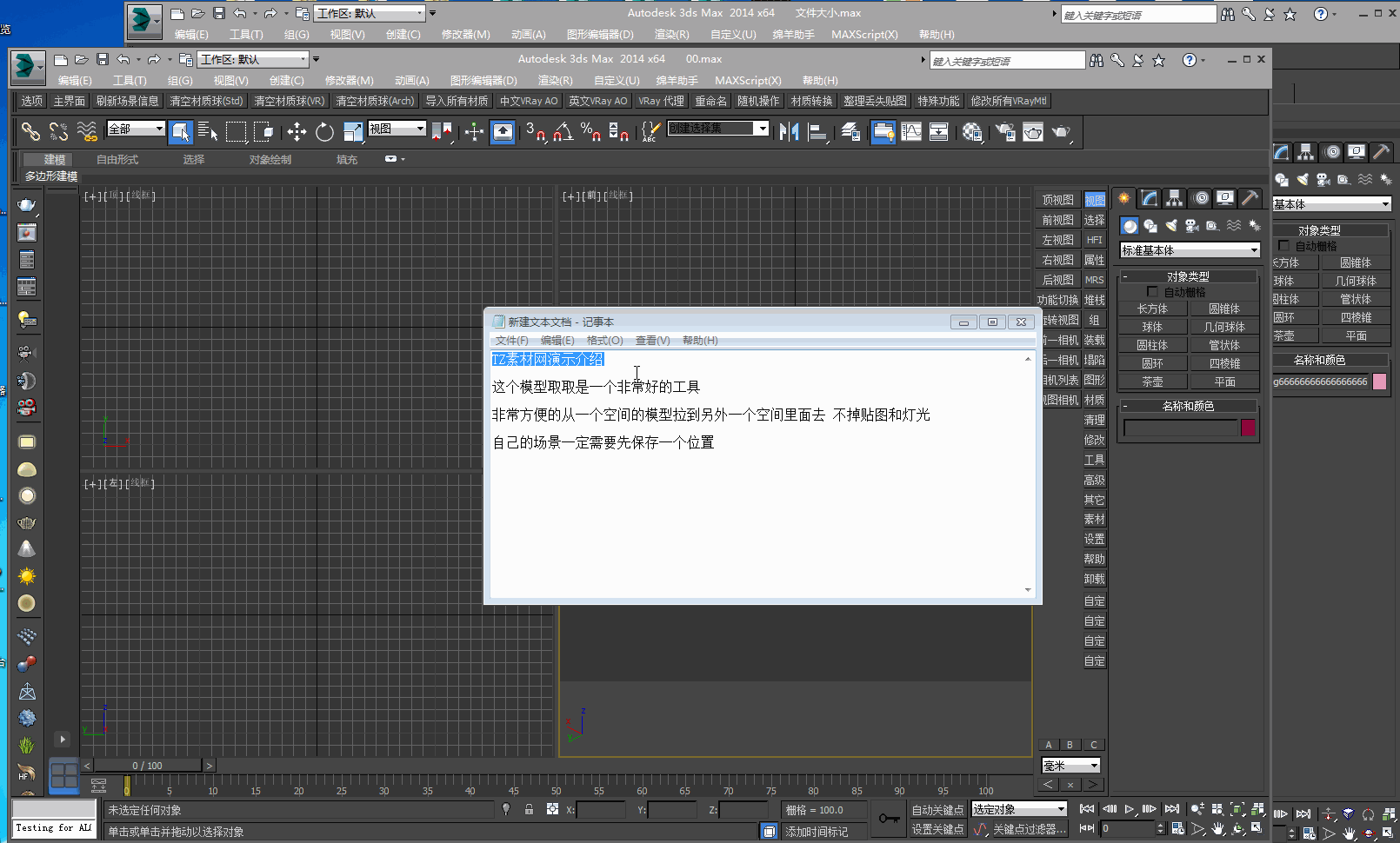This screenshot has height=843, width=1400.
Task: Open the 标准基本体 primitive type dropdown
Action: (x=1190, y=250)
